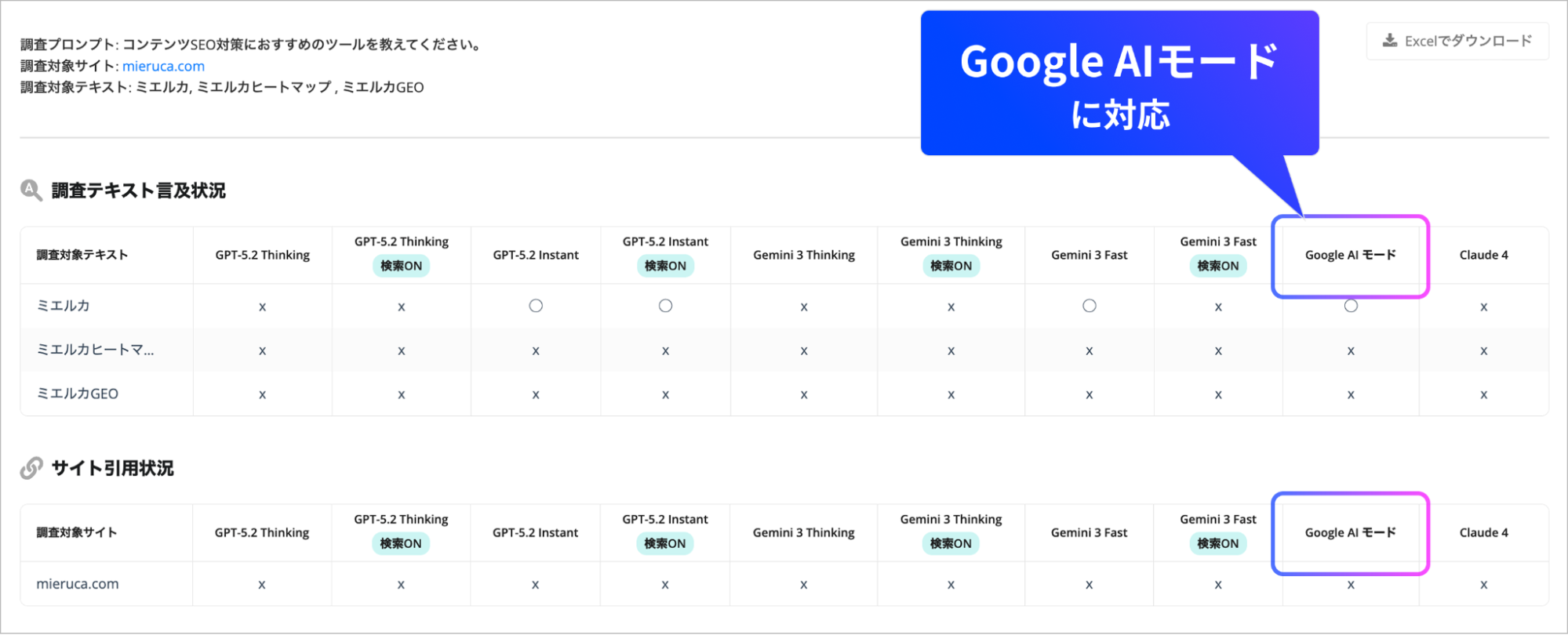
Task: Click the chain link icon beside サイト引用状況
Action: tap(31, 468)
